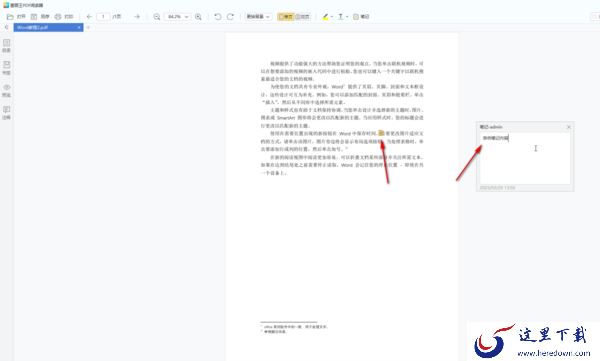Screen dimensions: 600x361
Task: Click the search box at top right
Action: pos(596,16)
